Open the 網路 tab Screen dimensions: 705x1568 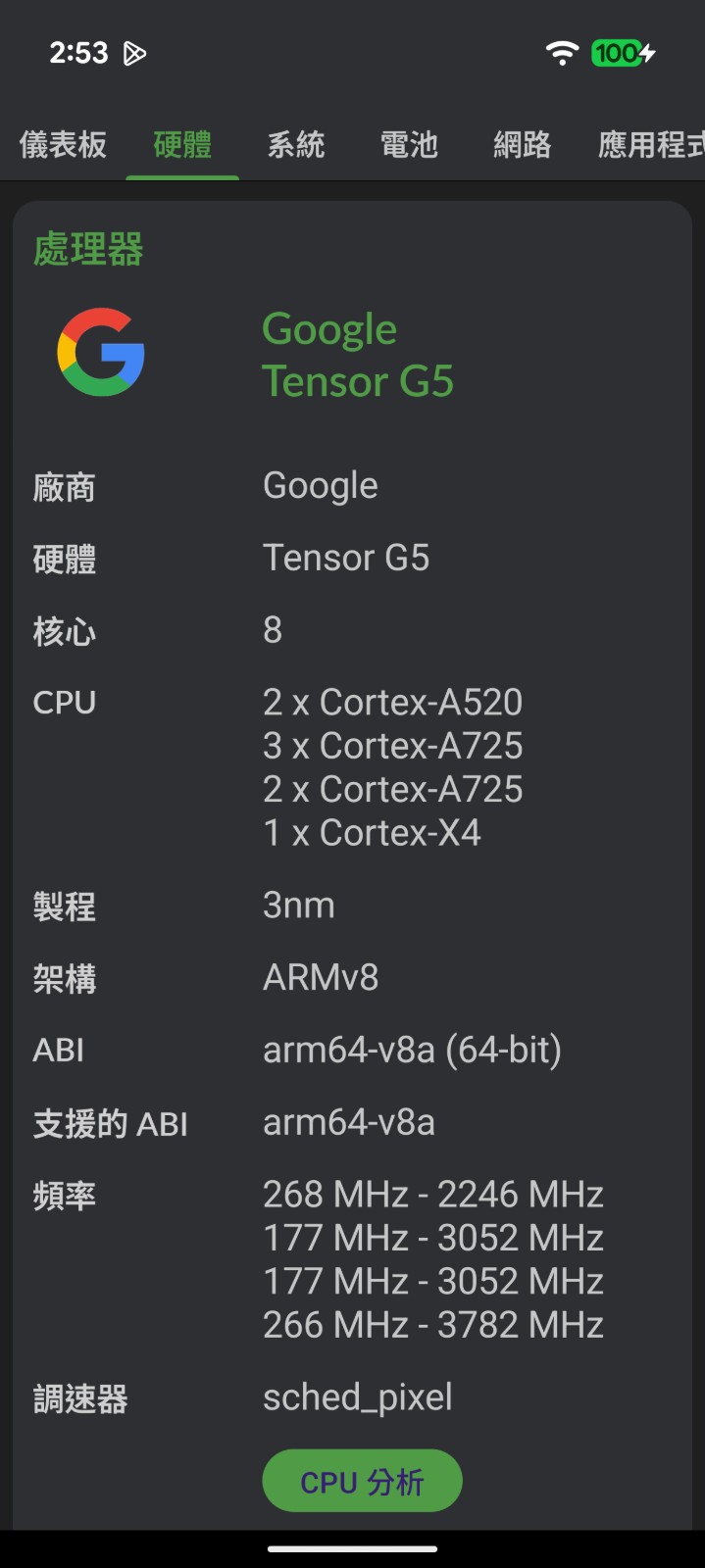click(522, 145)
